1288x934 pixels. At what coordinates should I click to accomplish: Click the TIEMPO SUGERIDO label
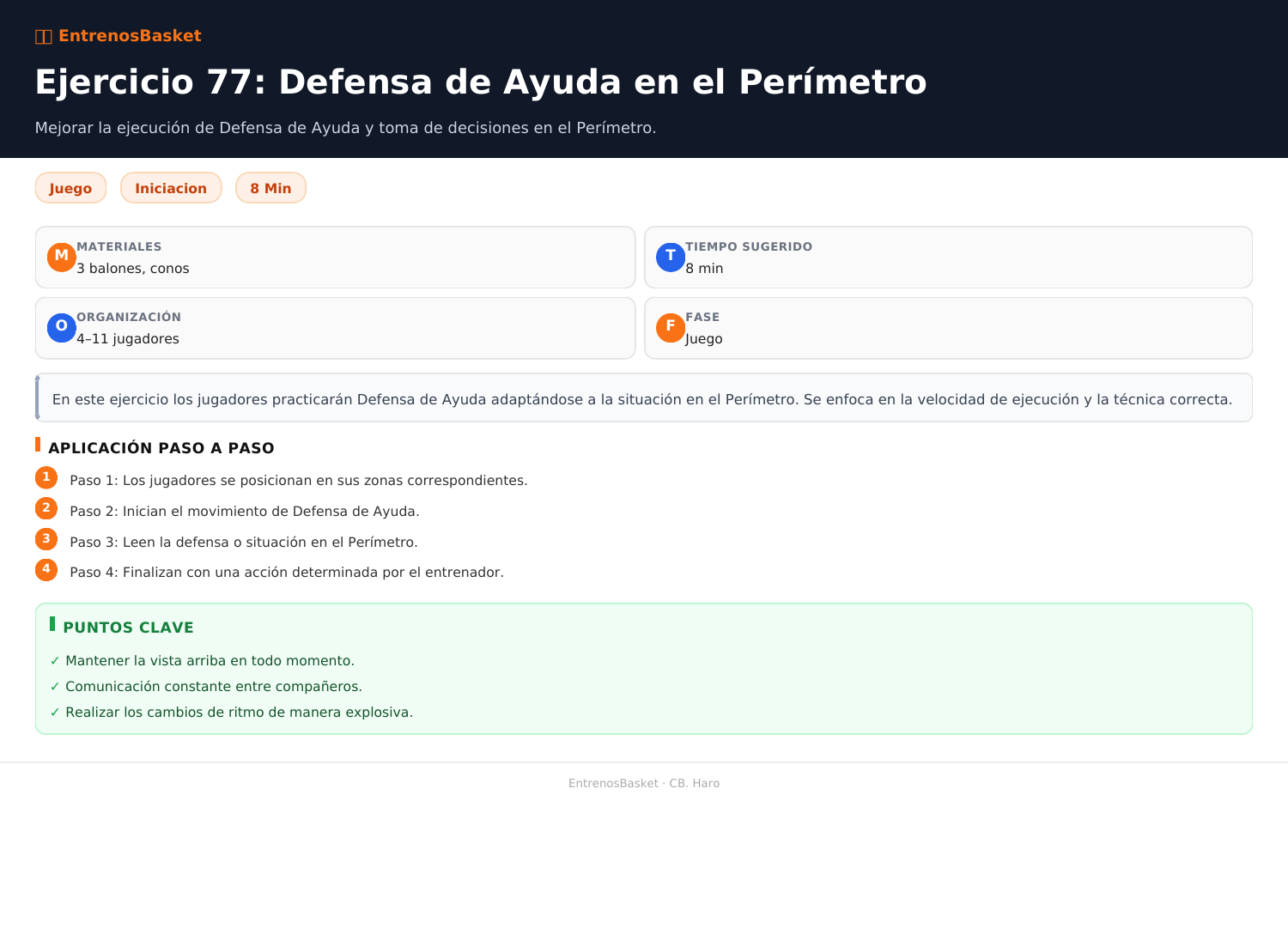[749, 246]
